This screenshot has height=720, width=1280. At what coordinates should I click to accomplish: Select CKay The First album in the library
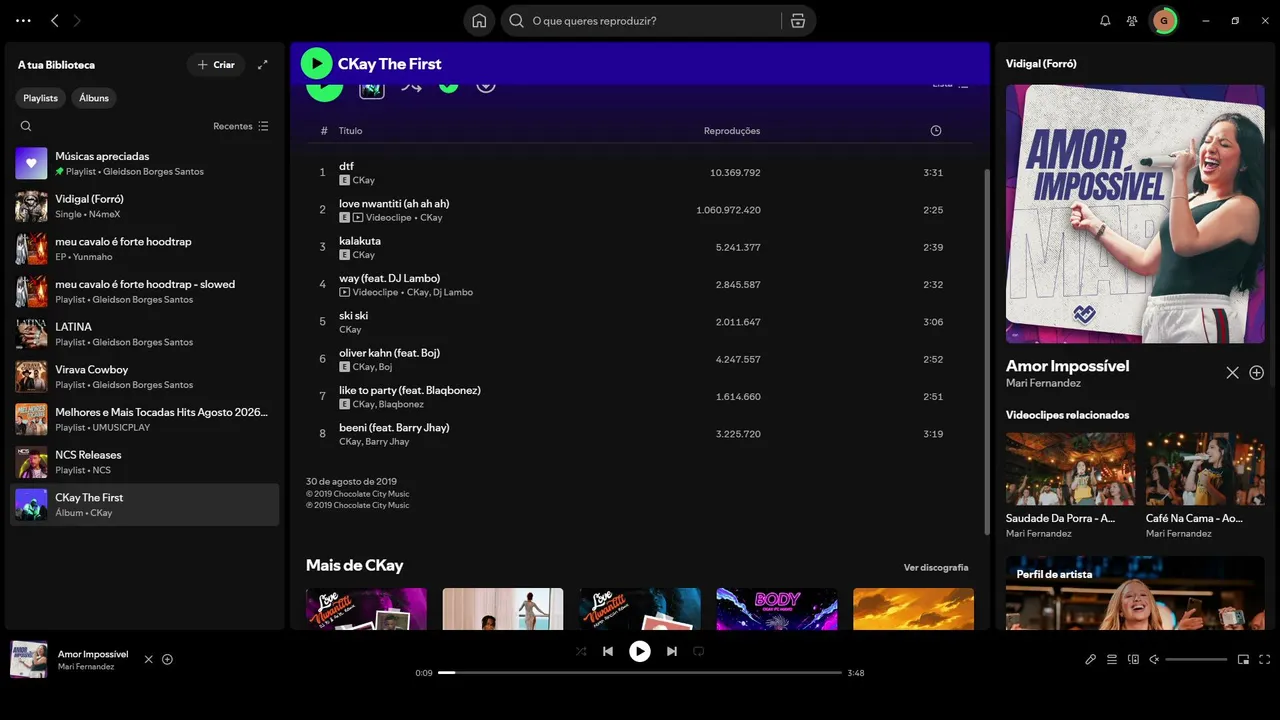point(145,505)
